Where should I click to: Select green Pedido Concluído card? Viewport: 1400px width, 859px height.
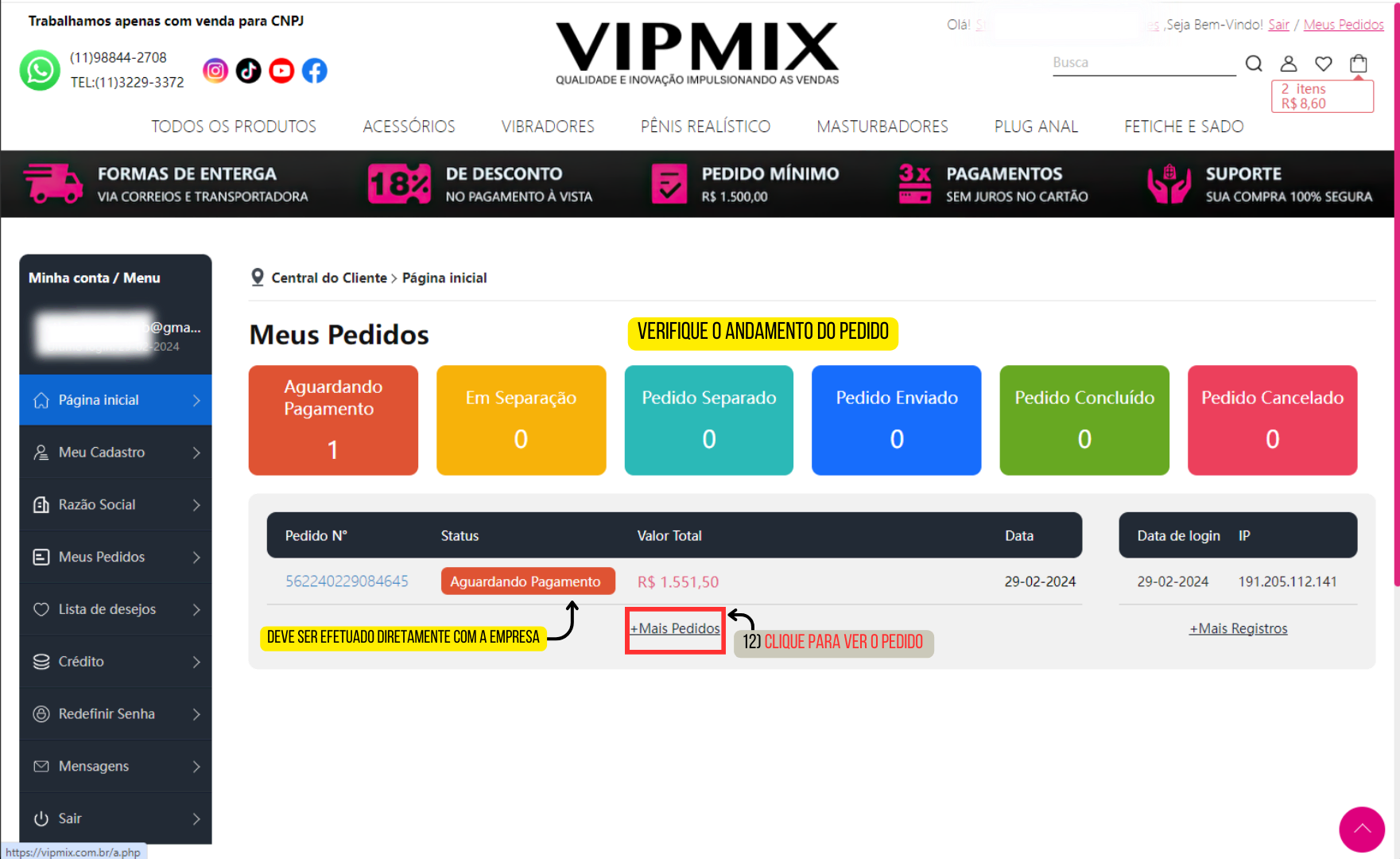click(1084, 420)
